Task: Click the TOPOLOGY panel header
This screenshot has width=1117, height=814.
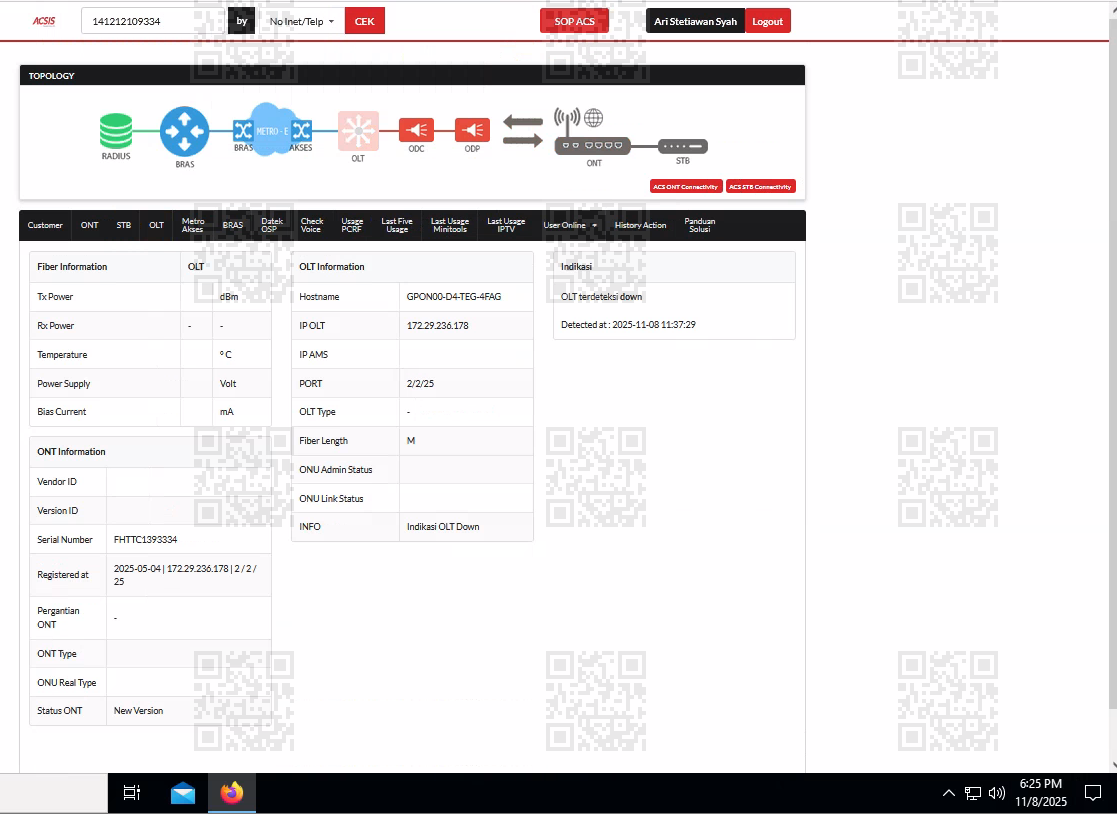Action: pos(412,75)
